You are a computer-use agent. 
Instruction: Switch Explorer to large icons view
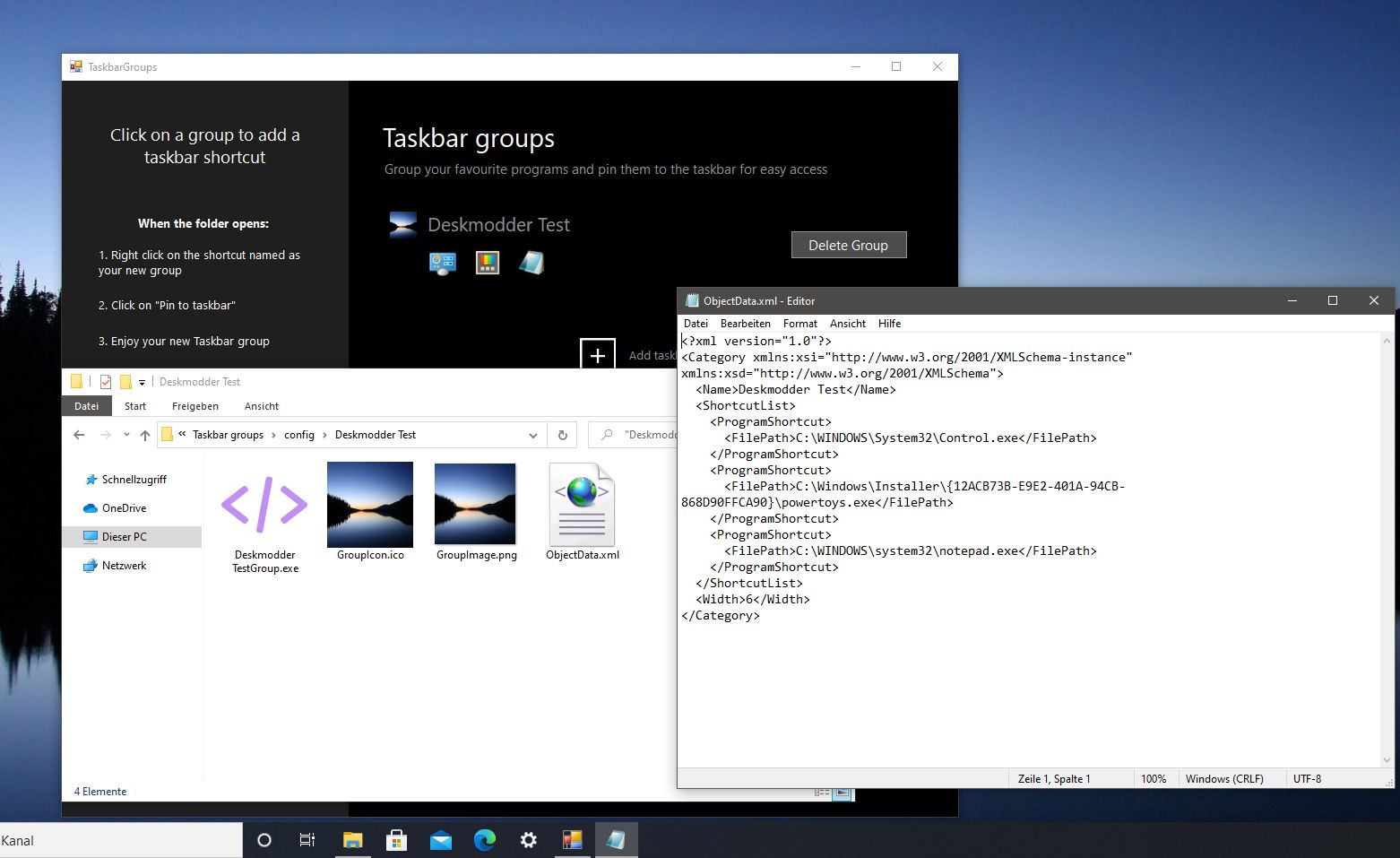click(842, 793)
